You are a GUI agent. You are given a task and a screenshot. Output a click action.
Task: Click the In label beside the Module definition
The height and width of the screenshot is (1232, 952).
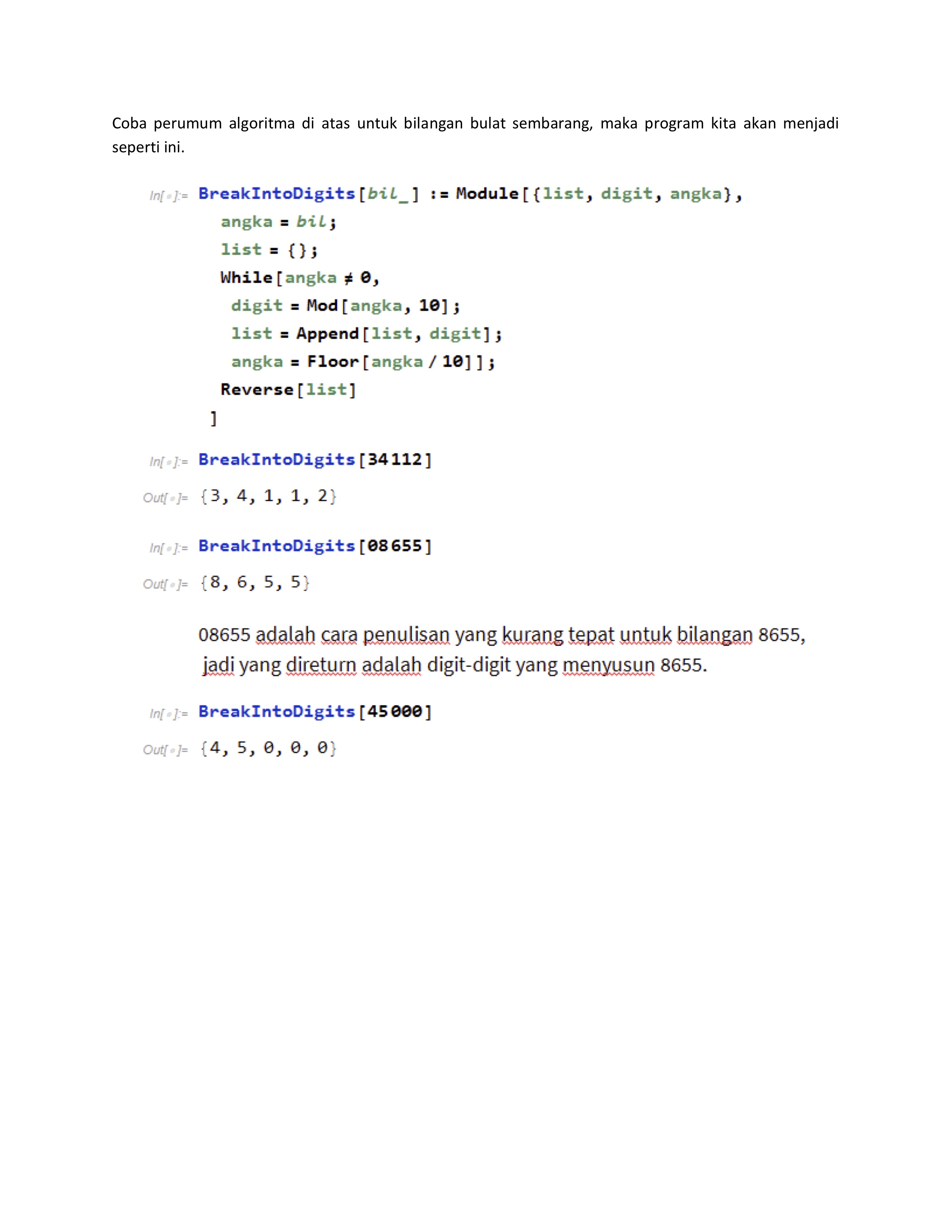pyautogui.click(x=169, y=196)
